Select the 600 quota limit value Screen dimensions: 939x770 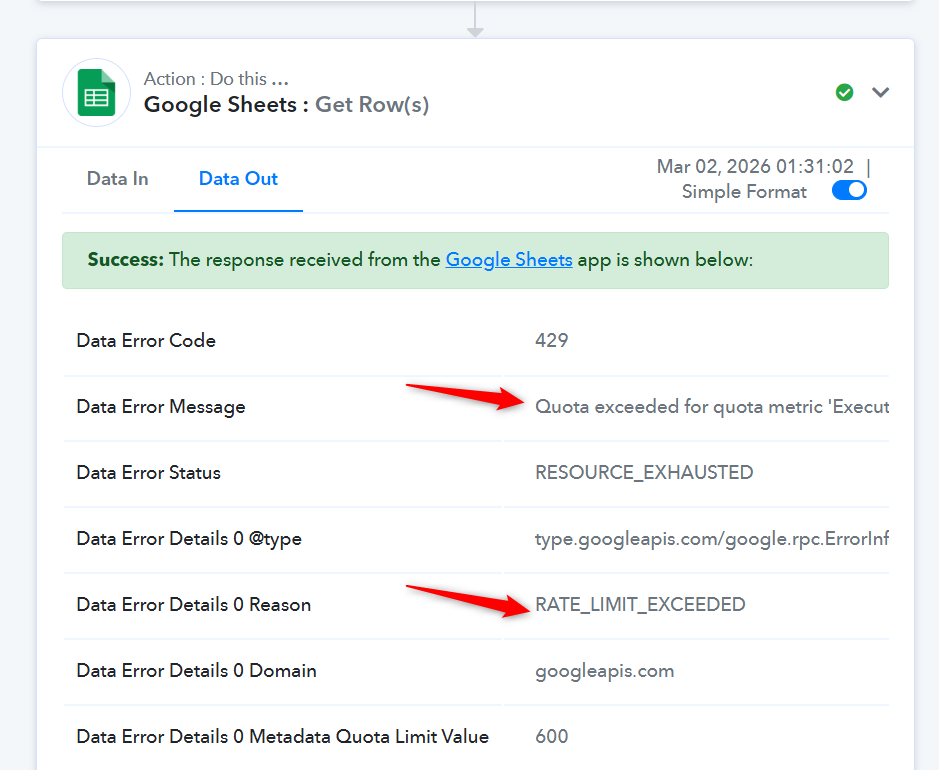[552, 737]
